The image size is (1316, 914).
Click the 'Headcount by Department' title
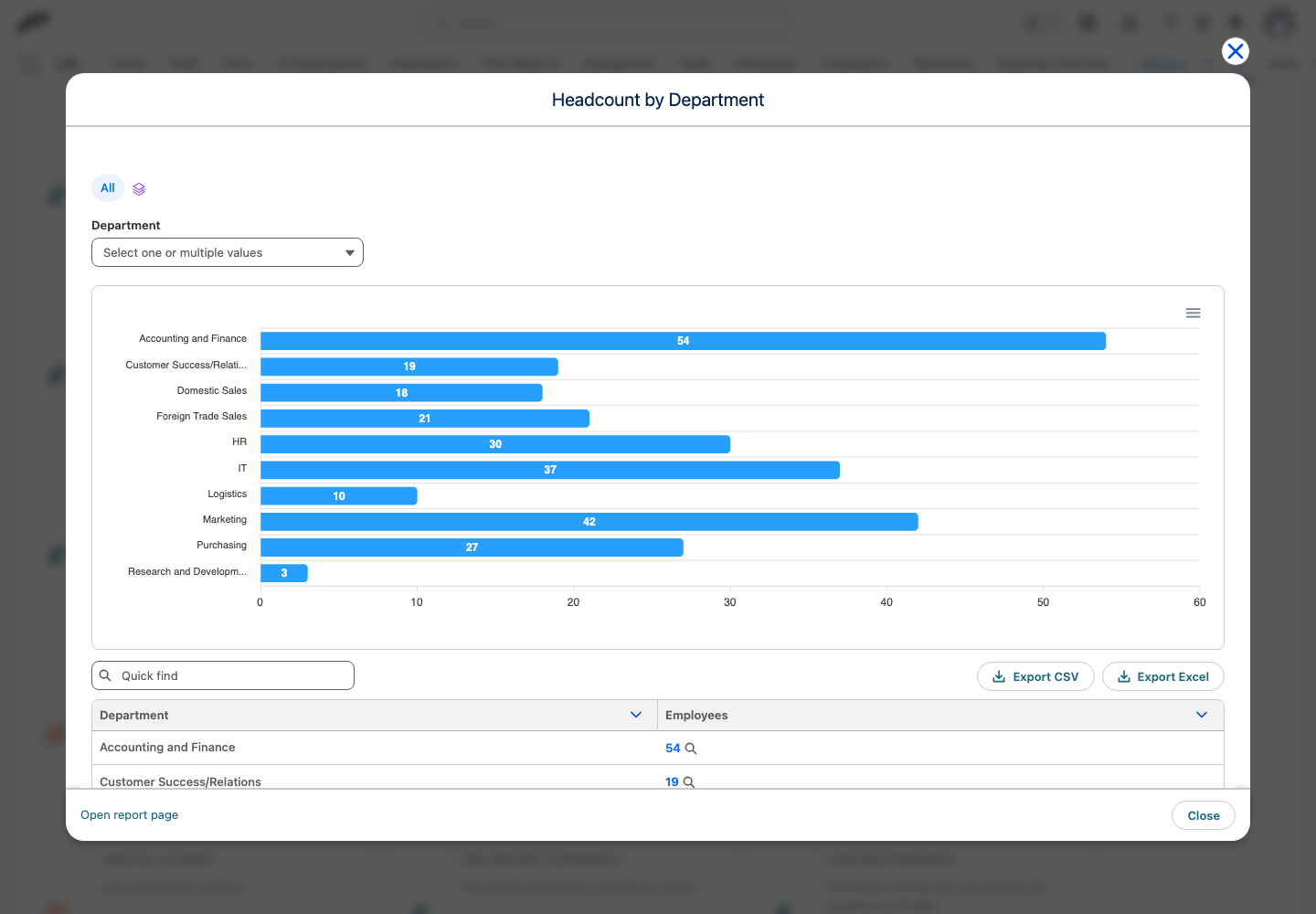click(658, 100)
